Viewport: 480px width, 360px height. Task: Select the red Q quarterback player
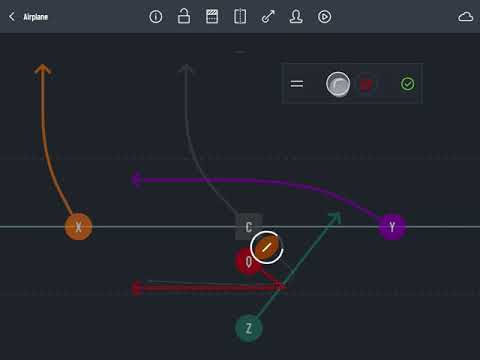(247, 262)
